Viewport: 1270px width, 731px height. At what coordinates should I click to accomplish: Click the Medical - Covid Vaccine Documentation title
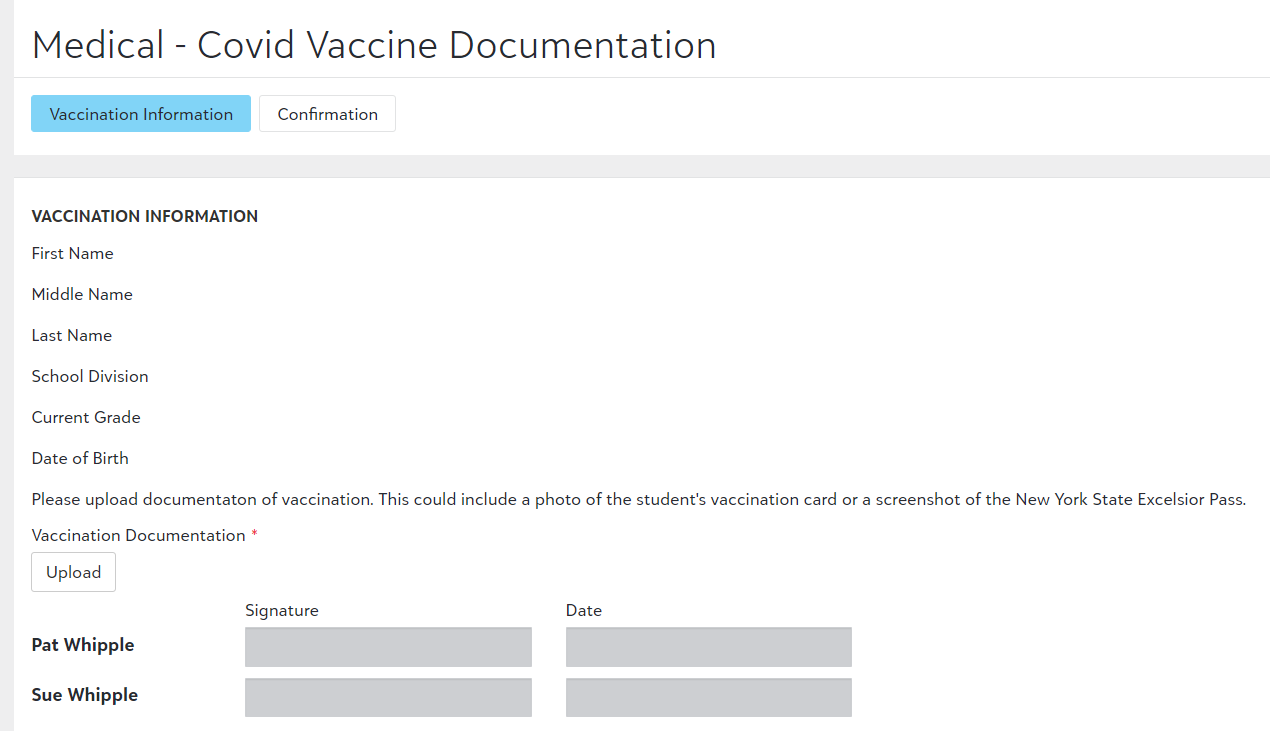click(x=374, y=45)
